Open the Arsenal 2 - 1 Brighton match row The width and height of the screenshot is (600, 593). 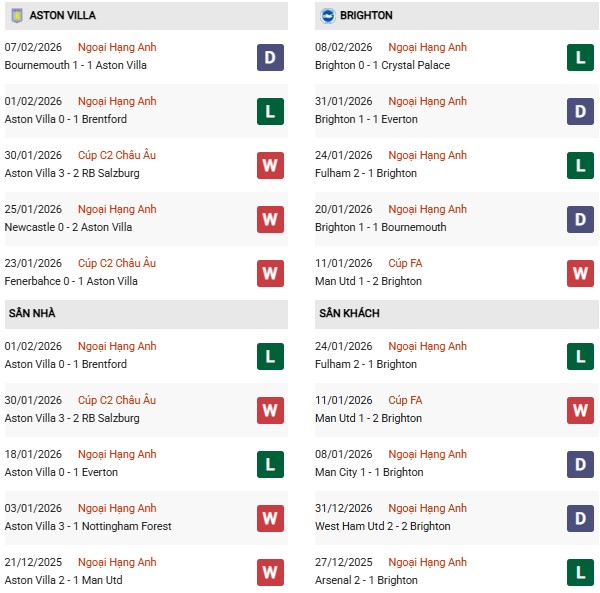pyautogui.click(x=366, y=581)
